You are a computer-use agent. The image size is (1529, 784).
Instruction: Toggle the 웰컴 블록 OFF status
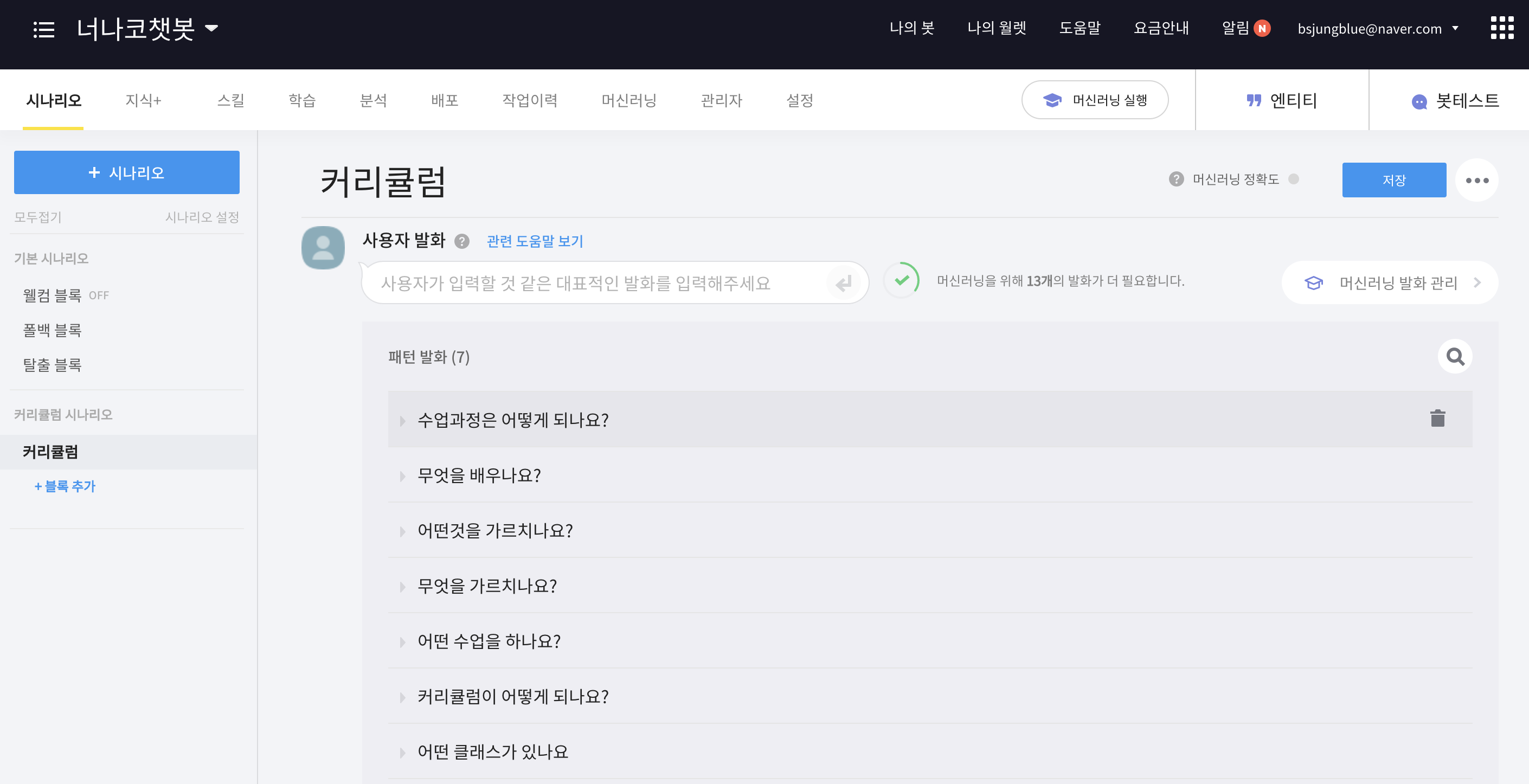click(99, 295)
